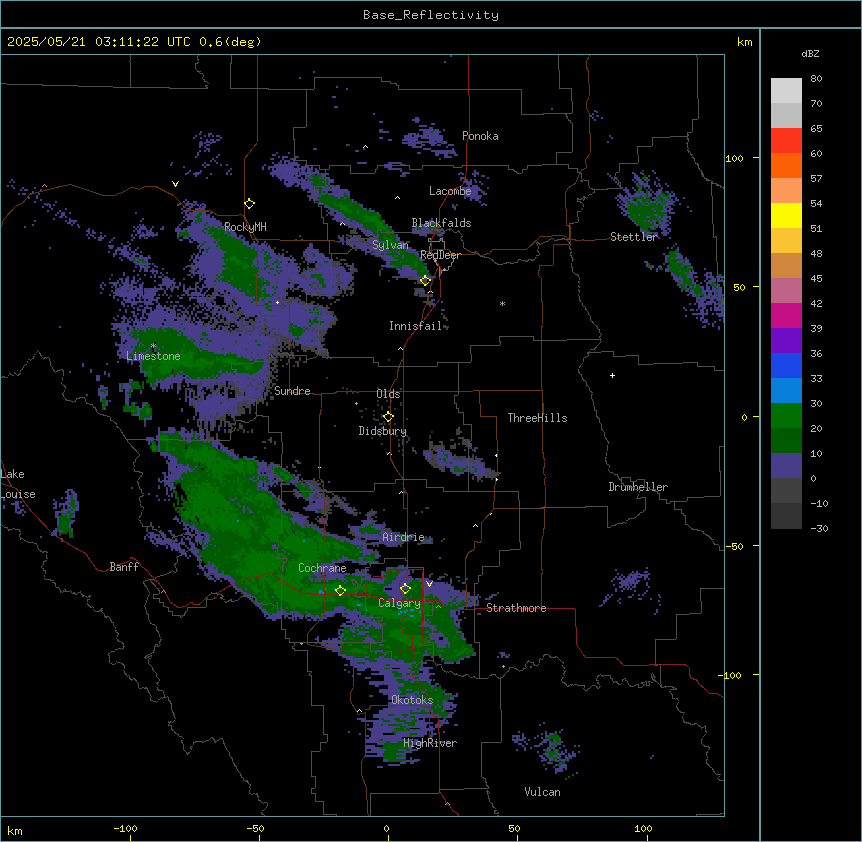862x842 pixels.
Task: Click the Vulcan town label
Action: tap(542, 792)
